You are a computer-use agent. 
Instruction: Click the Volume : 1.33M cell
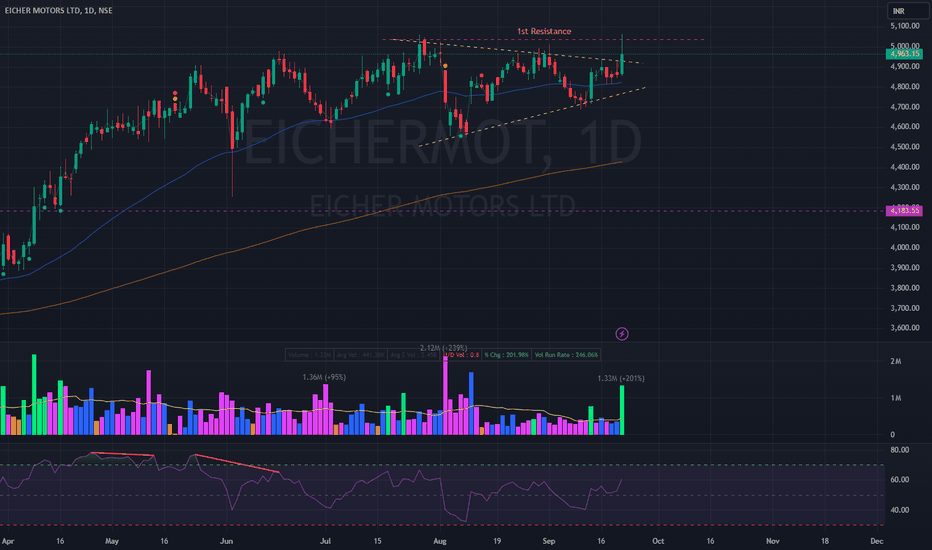pyautogui.click(x=310, y=355)
